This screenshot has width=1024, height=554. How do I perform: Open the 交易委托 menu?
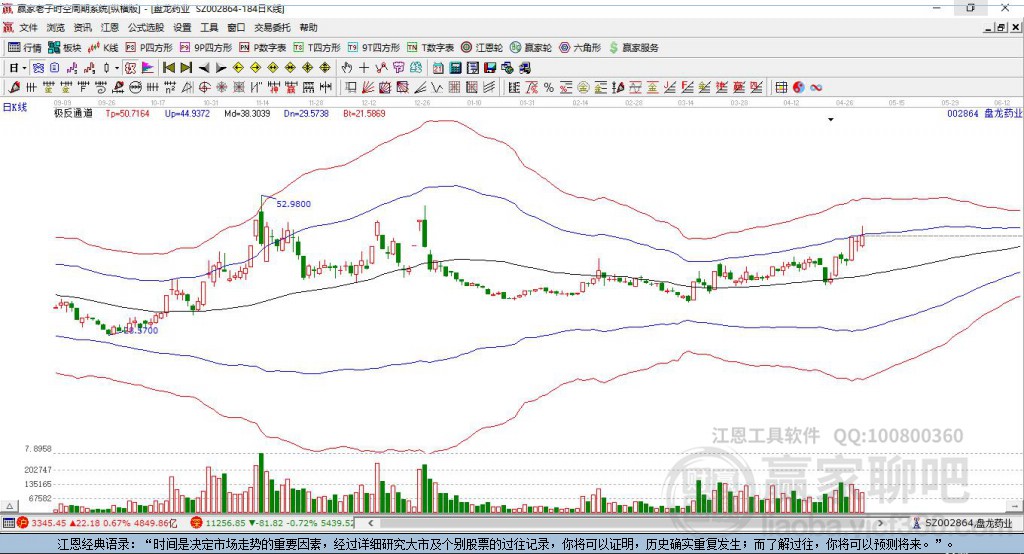(x=272, y=27)
